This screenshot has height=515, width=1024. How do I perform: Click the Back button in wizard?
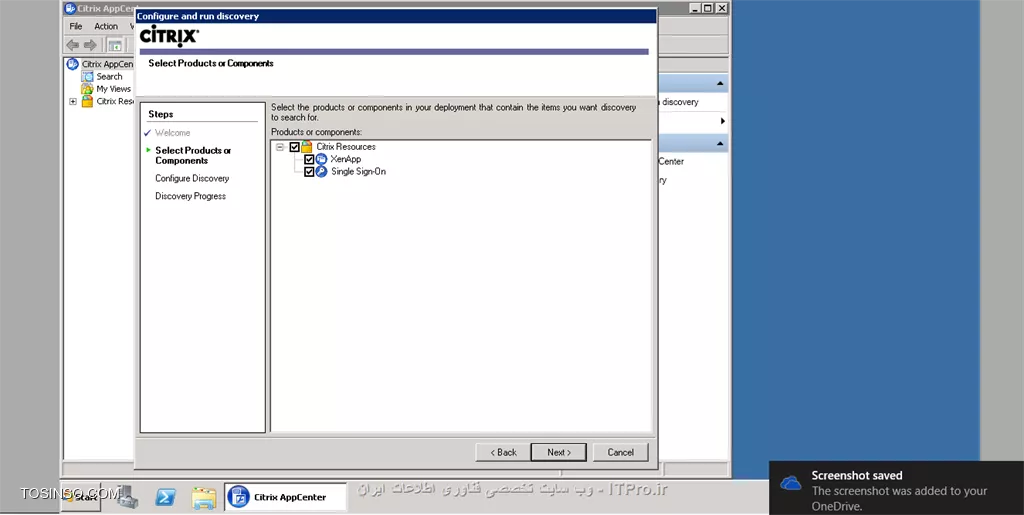click(x=503, y=452)
